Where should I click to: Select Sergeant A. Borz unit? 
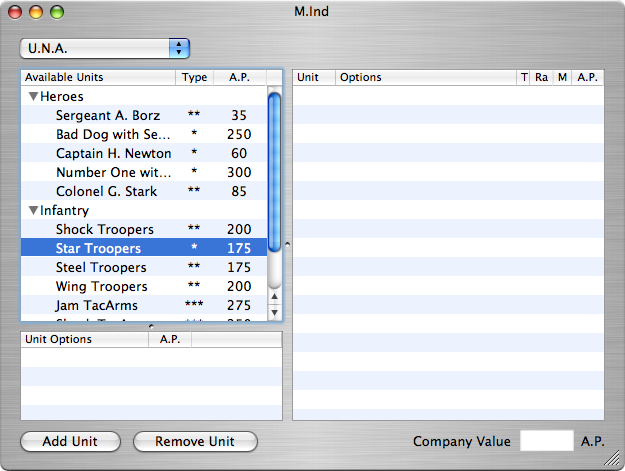[x=107, y=116]
